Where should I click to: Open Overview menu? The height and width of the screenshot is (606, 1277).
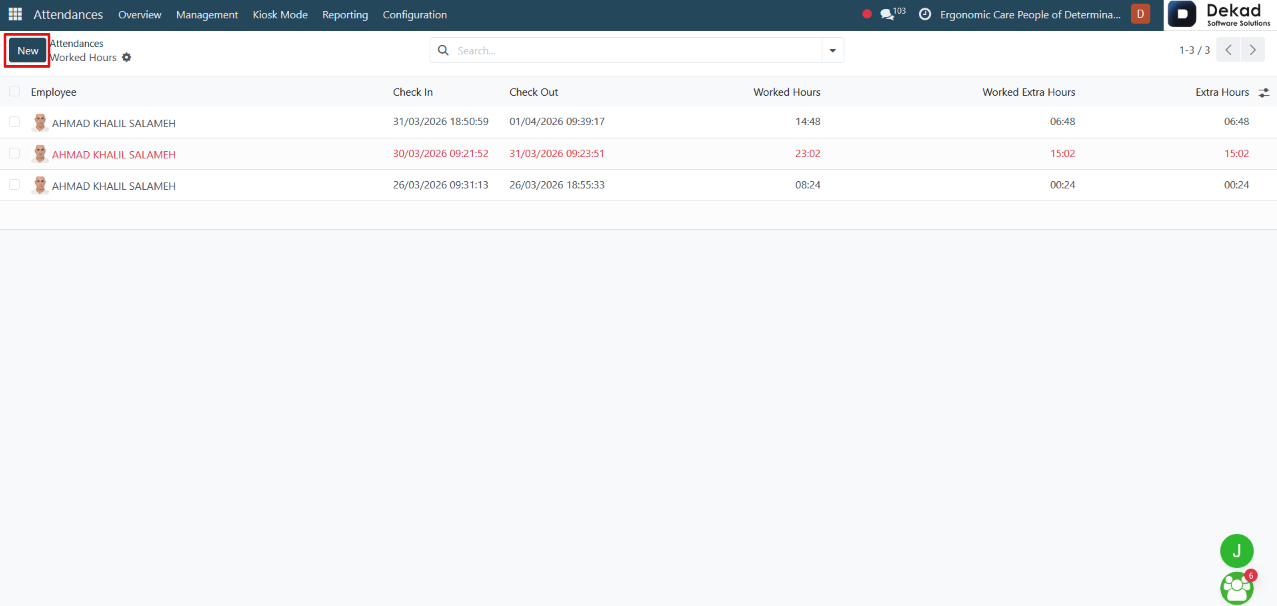point(140,15)
